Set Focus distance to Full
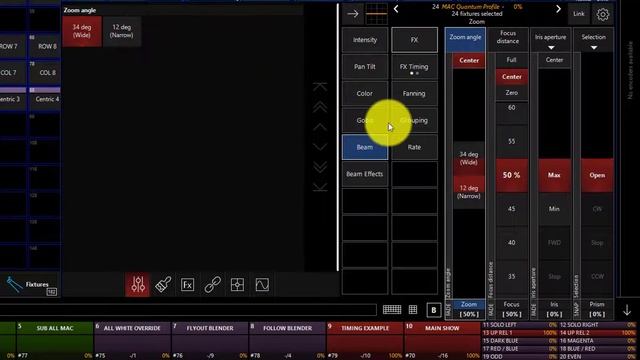 511,60
